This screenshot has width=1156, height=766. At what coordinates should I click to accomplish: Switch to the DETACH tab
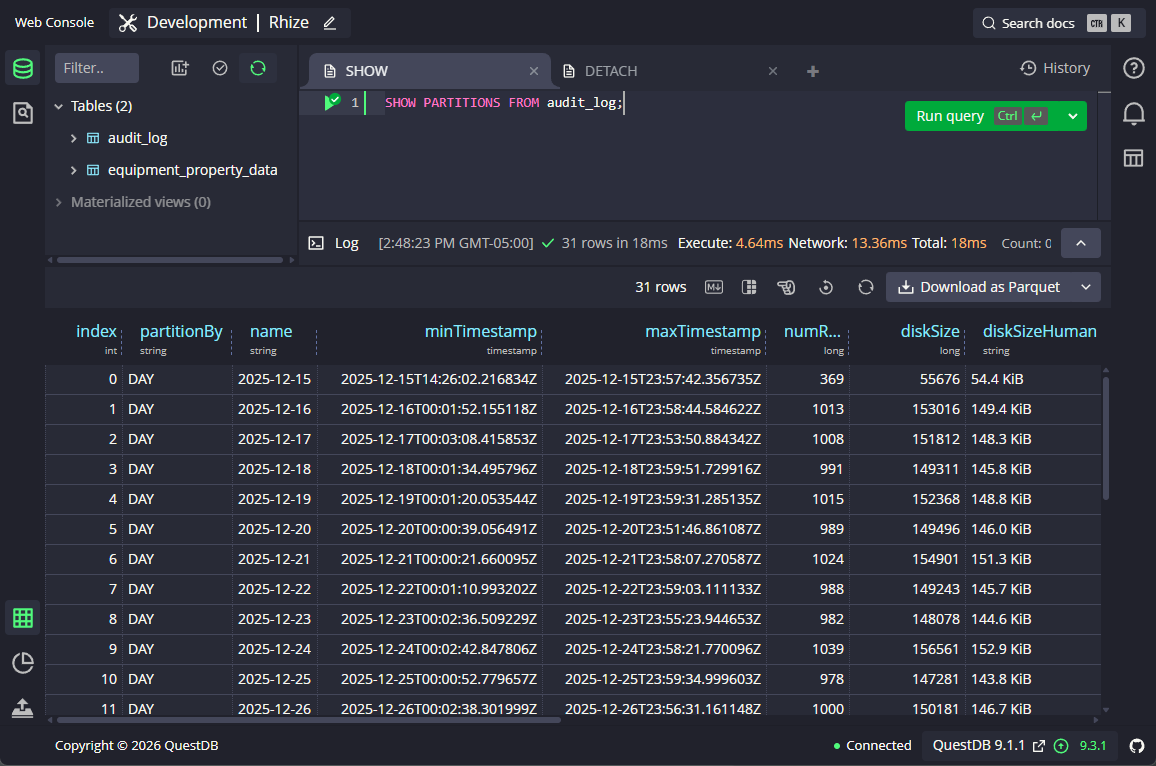point(611,70)
